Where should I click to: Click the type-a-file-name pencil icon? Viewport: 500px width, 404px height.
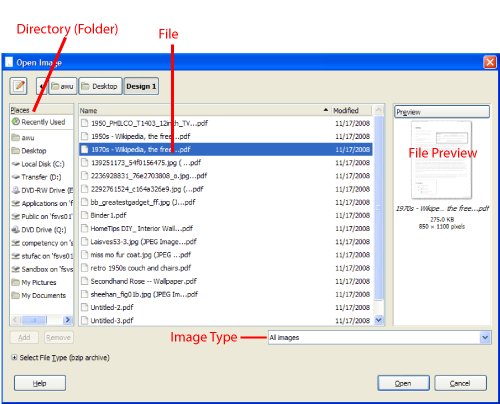pos(18,86)
